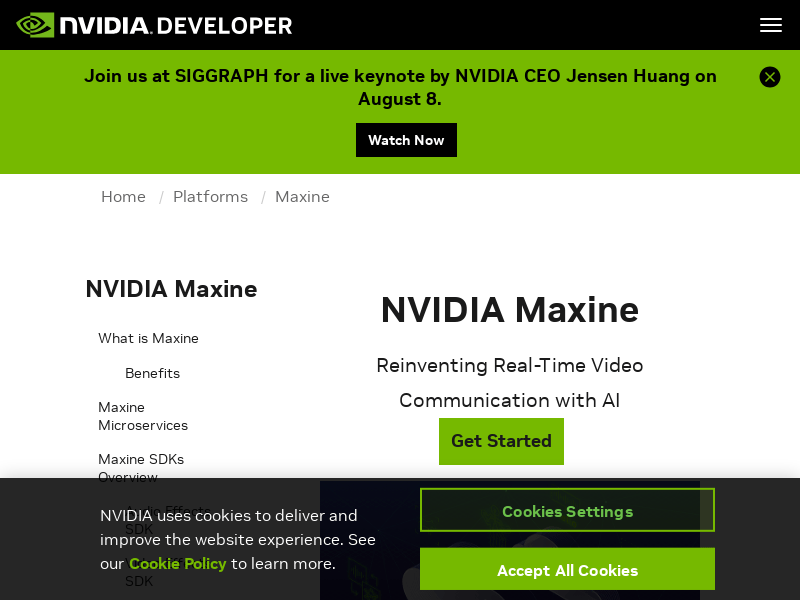This screenshot has width=800, height=600.
Task: Click the NVIDIA Maxine sidebar heading
Action: [x=171, y=288]
